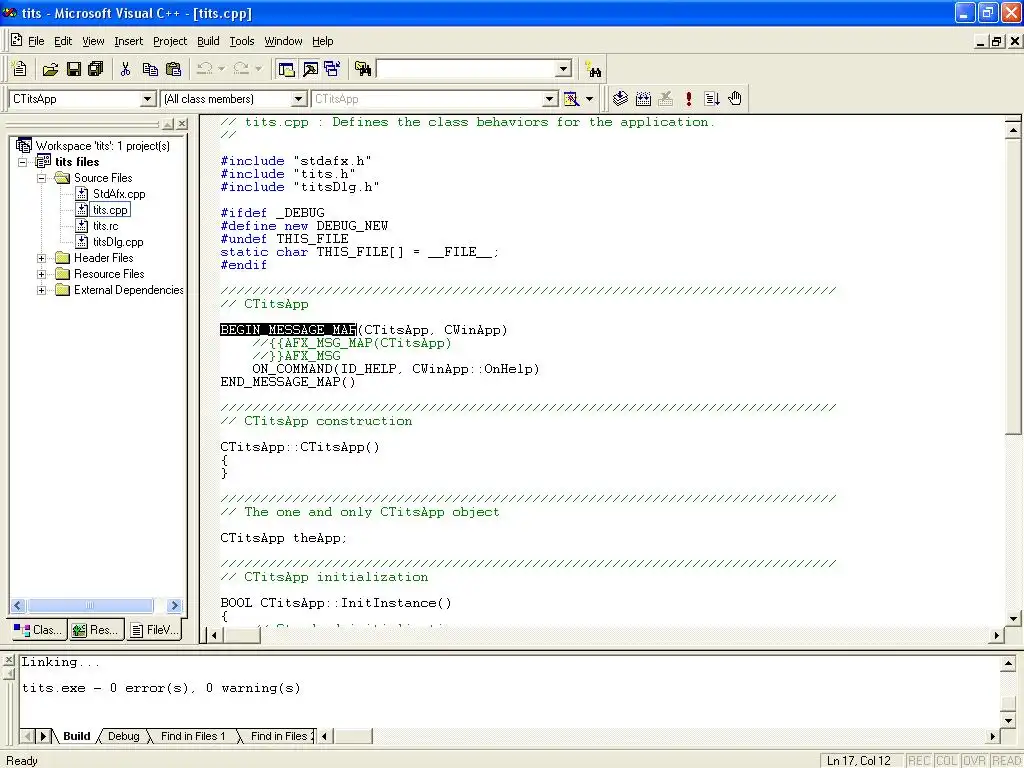
Task: Click the Redo arrow icon
Action: pos(241,69)
